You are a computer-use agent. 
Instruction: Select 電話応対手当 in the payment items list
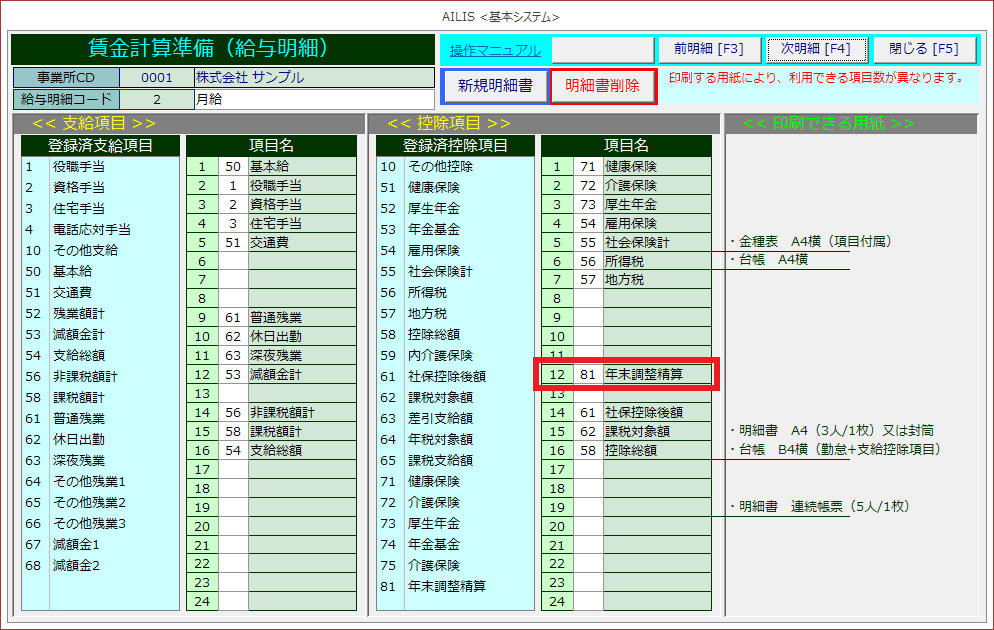pyautogui.click(x=91, y=229)
